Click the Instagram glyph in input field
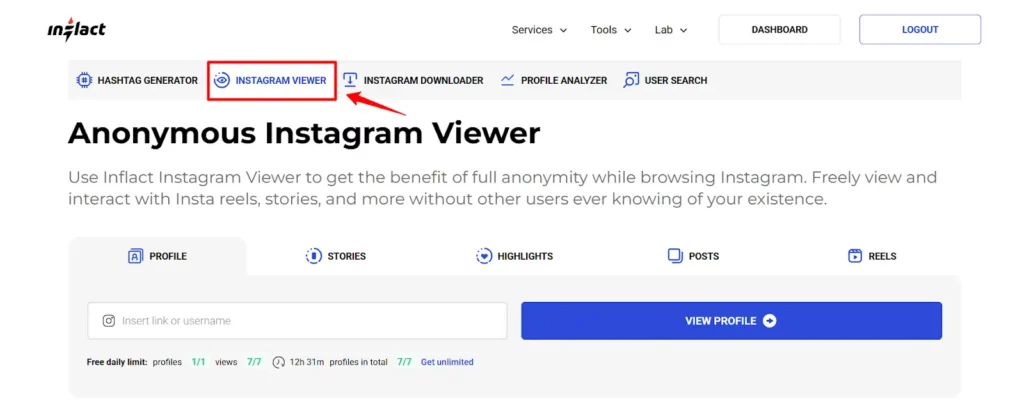The height and width of the screenshot is (410, 1024). [x=109, y=321]
